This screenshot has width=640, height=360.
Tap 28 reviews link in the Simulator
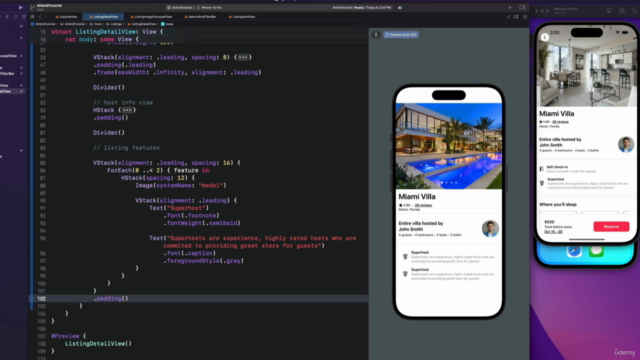(x=560, y=122)
